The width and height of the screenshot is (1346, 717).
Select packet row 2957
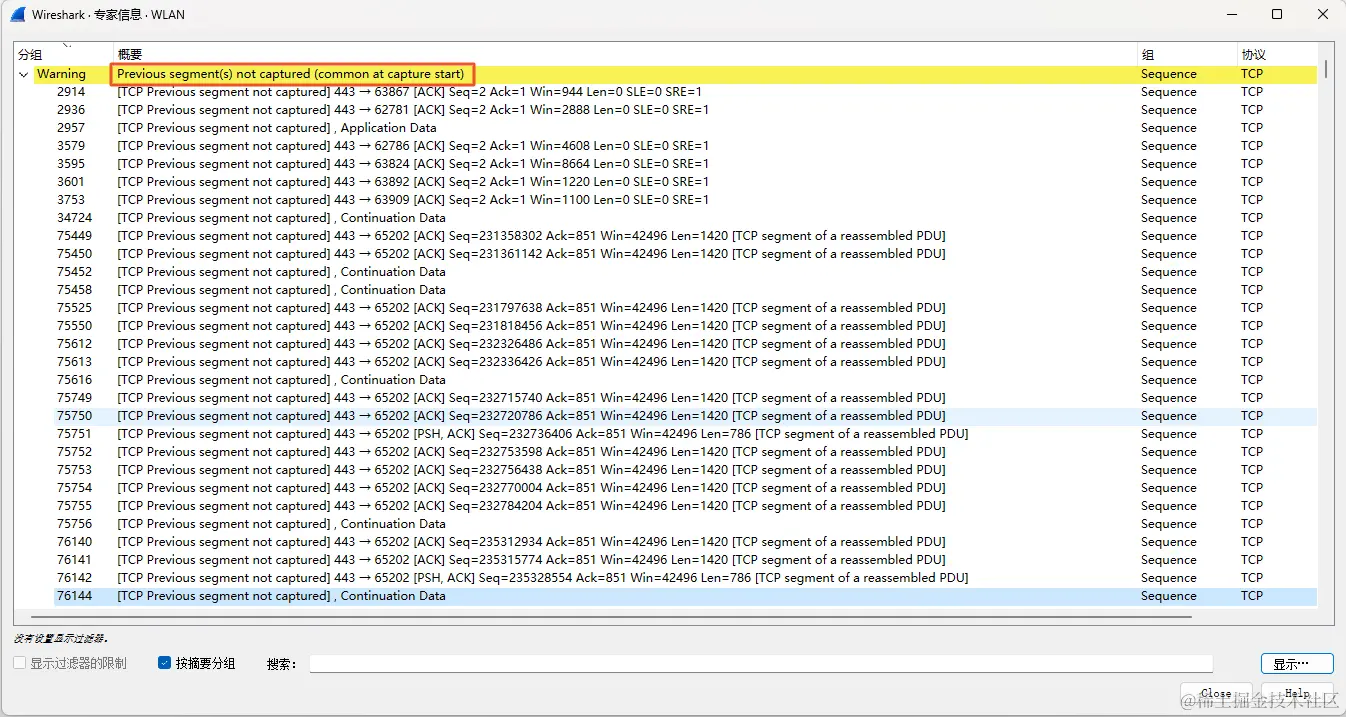(x=685, y=128)
